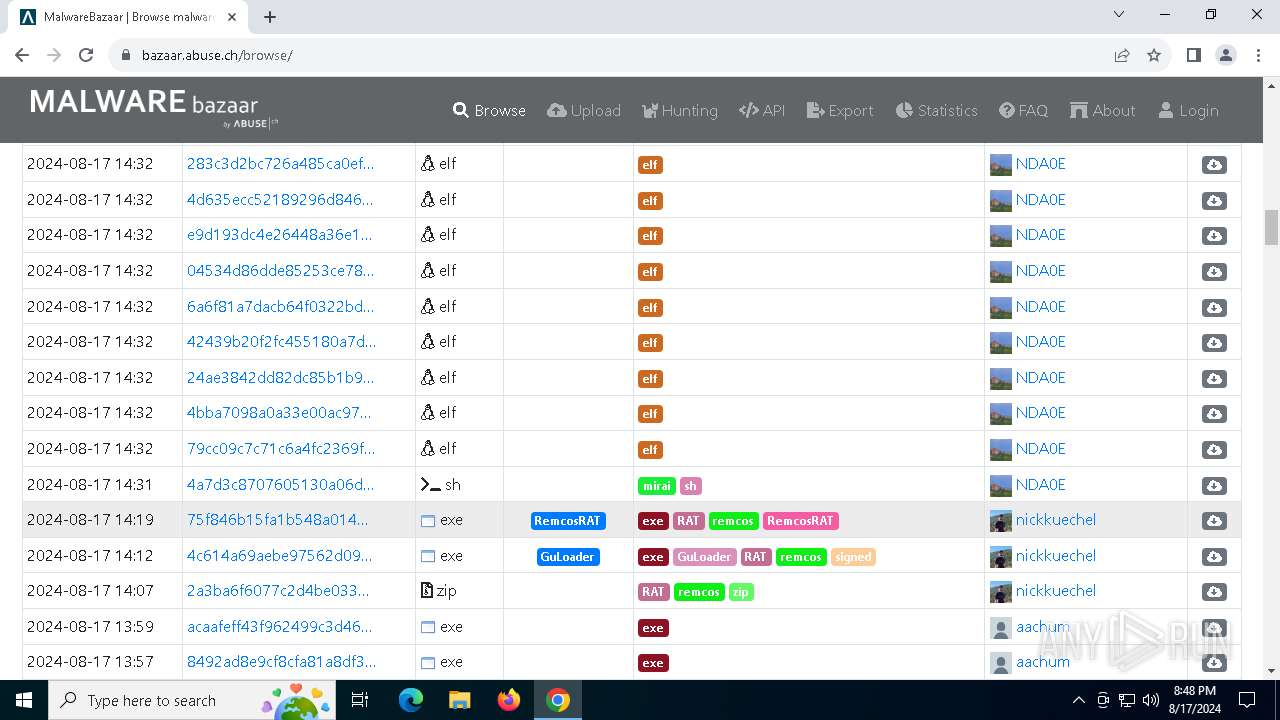Download the sh sample 4a7d3c8707605130a06d

(x=1214, y=485)
